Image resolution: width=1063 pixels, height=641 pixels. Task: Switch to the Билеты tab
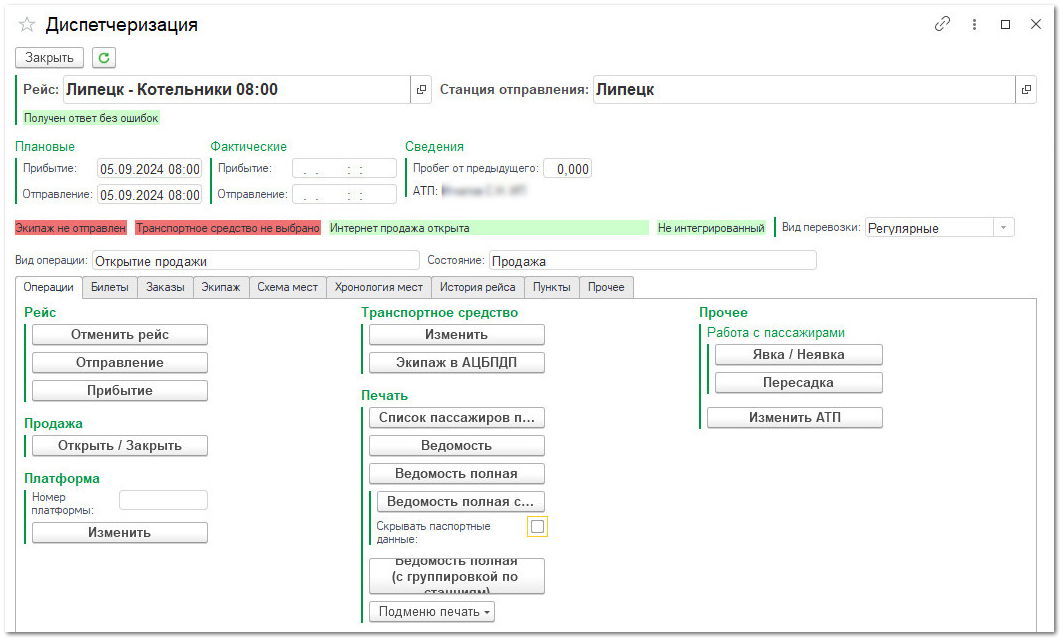pos(109,287)
